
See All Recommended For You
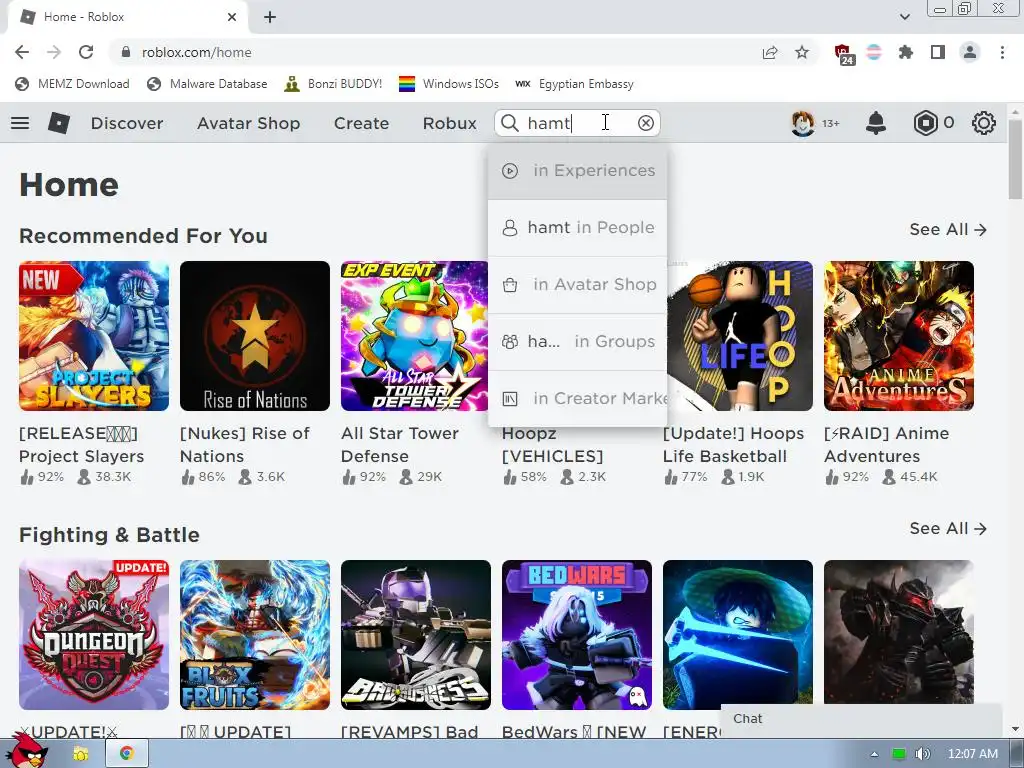[948, 229]
